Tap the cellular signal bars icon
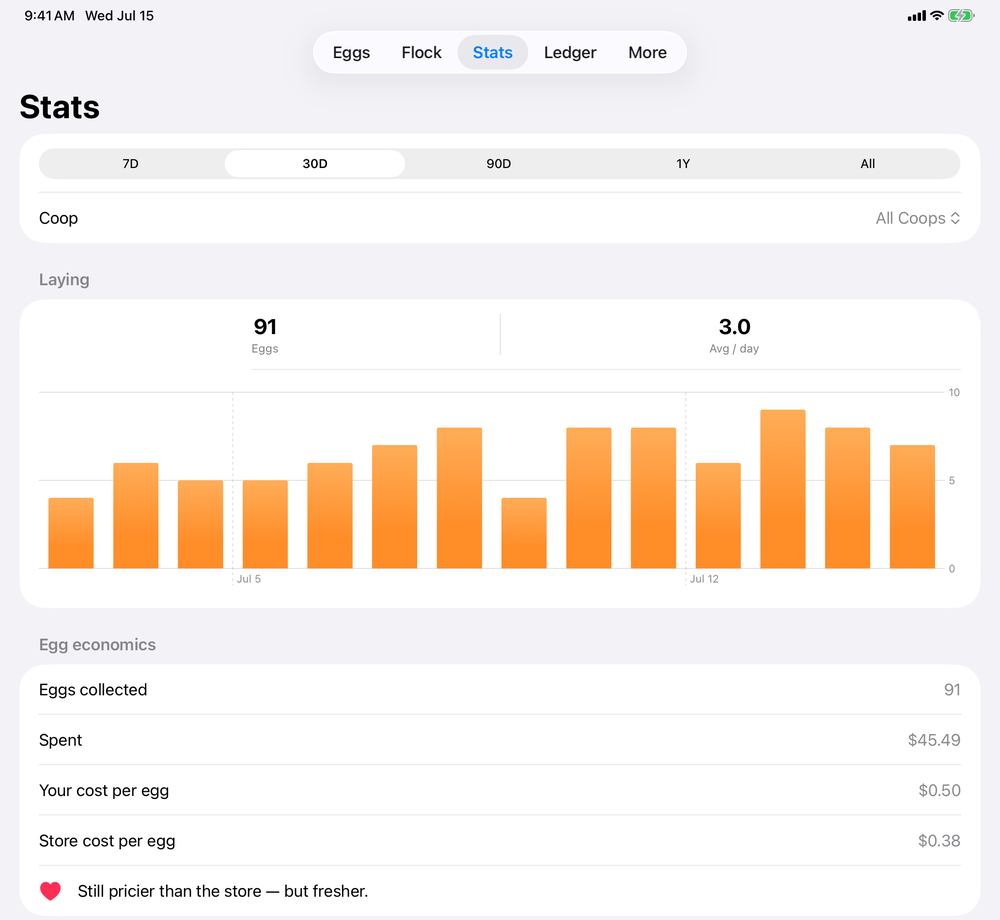The image size is (1000, 920). click(916, 16)
